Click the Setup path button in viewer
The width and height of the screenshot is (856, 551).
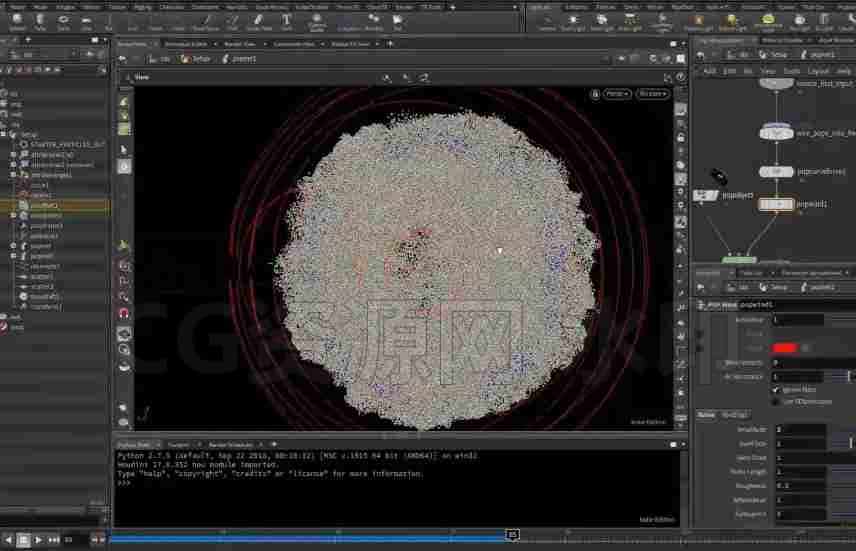pos(195,58)
